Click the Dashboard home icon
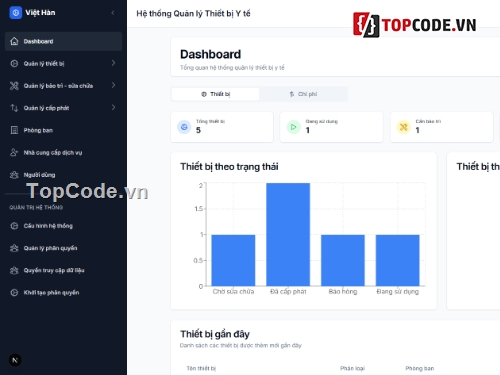The height and width of the screenshot is (375, 500). tap(14, 41)
